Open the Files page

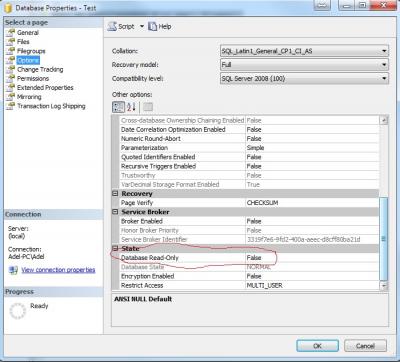tap(23, 42)
